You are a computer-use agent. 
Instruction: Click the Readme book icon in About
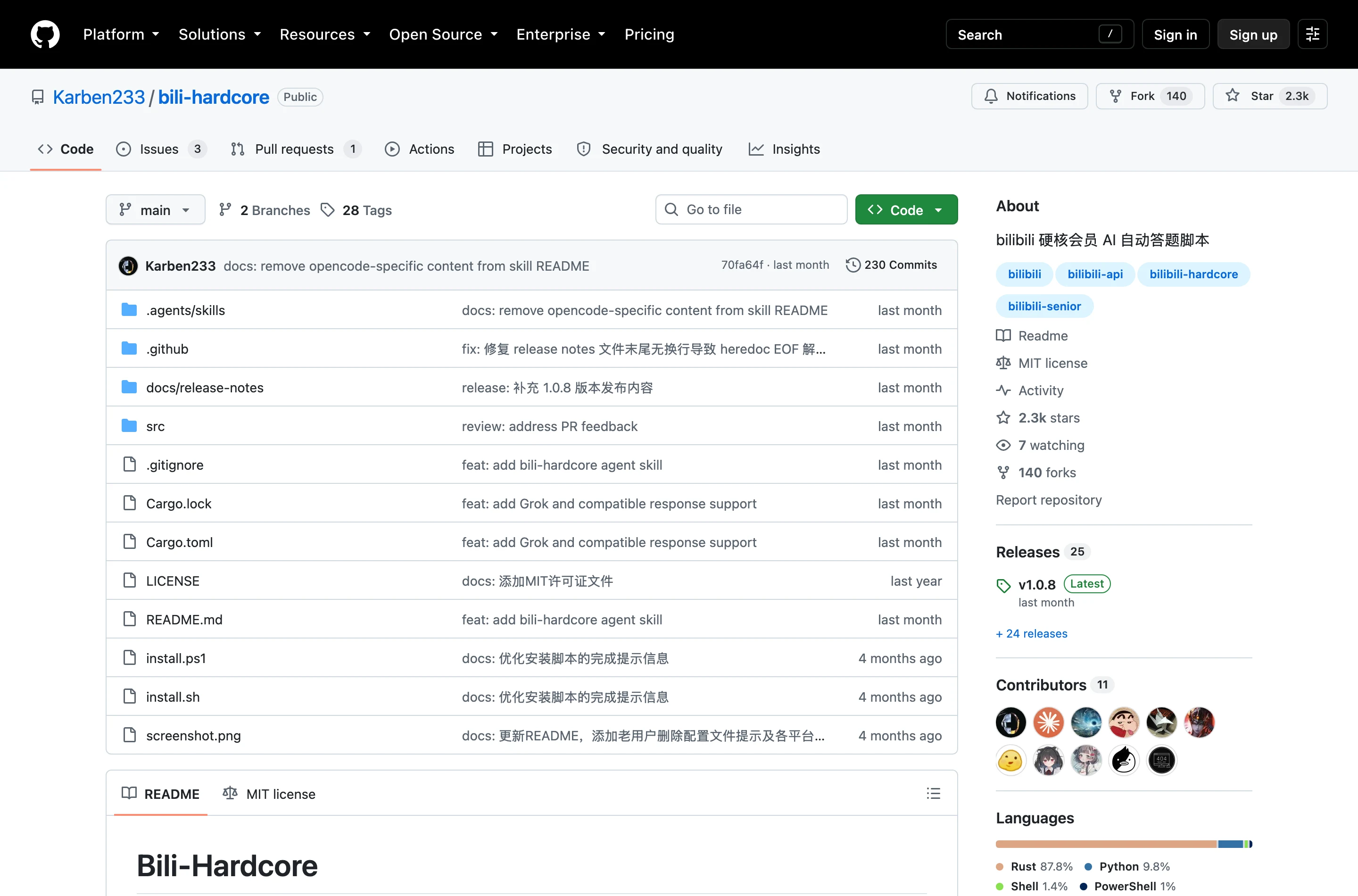1003,335
